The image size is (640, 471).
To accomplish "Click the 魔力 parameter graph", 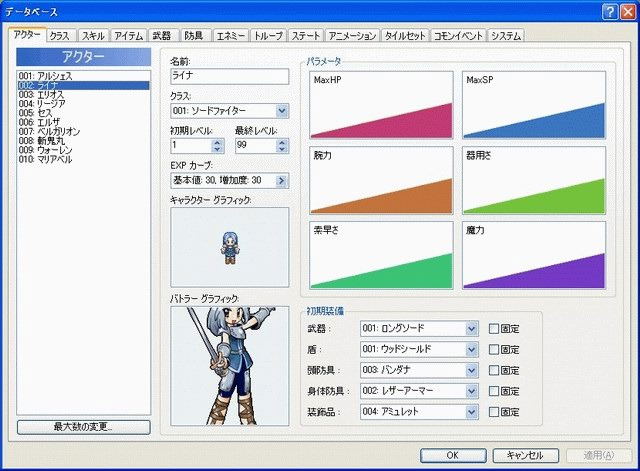I will [x=533, y=255].
